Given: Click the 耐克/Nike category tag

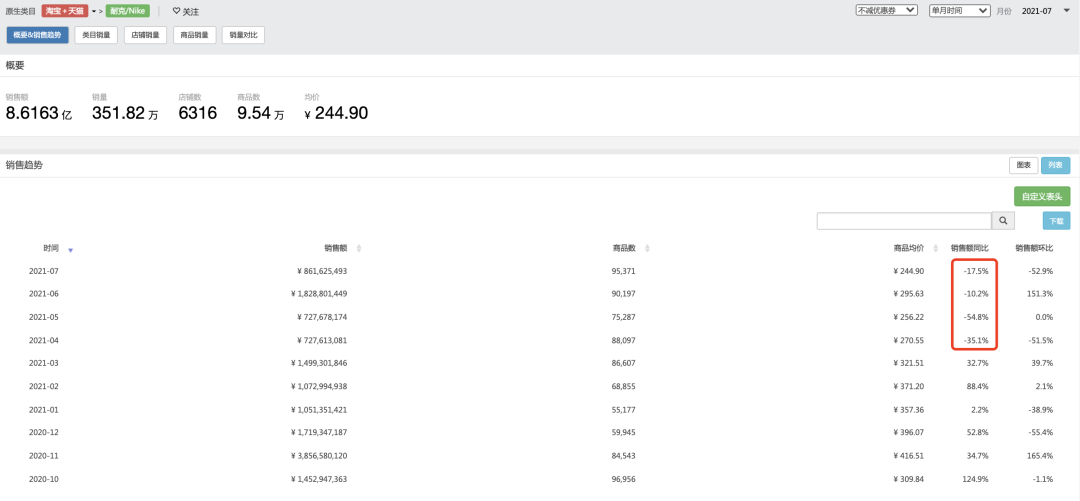Looking at the screenshot, I should 127,11.
